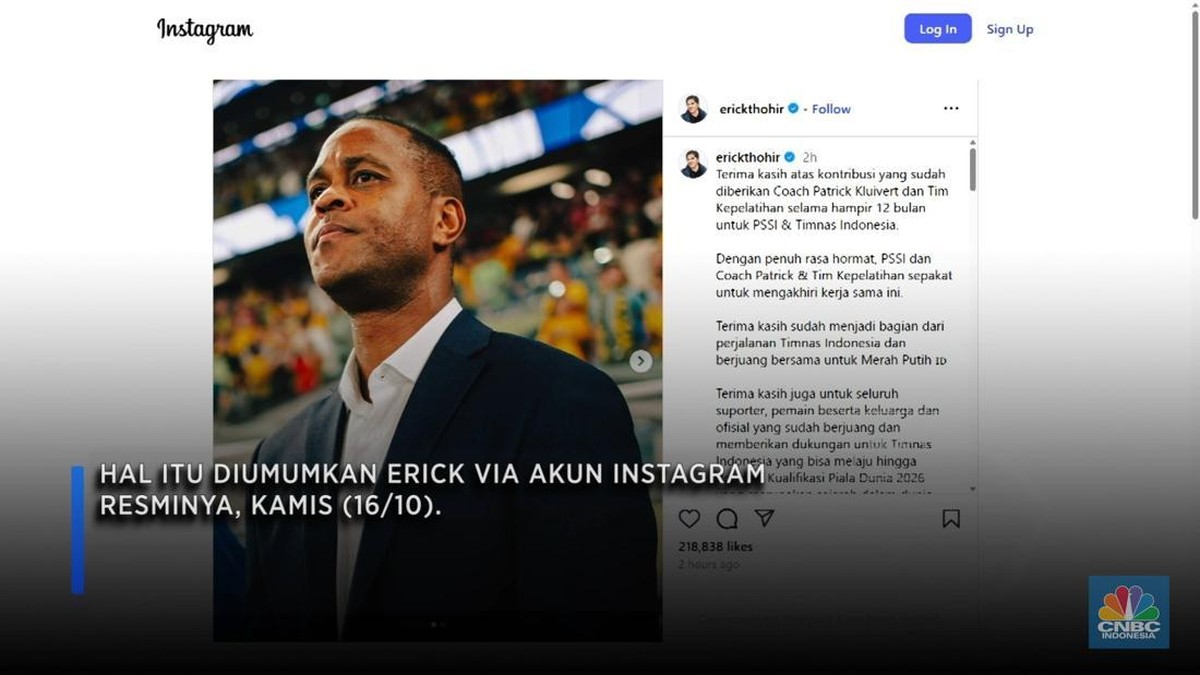Open erickthohir's avatar in the post header

(x=694, y=109)
